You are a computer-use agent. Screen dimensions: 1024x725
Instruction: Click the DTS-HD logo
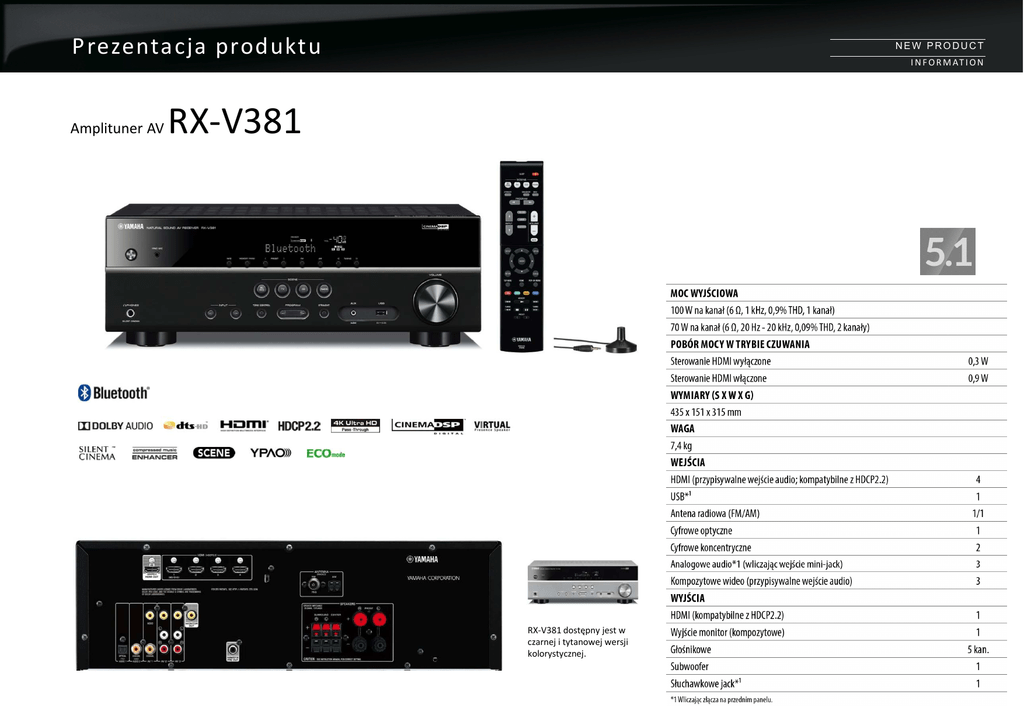(x=186, y=426)
